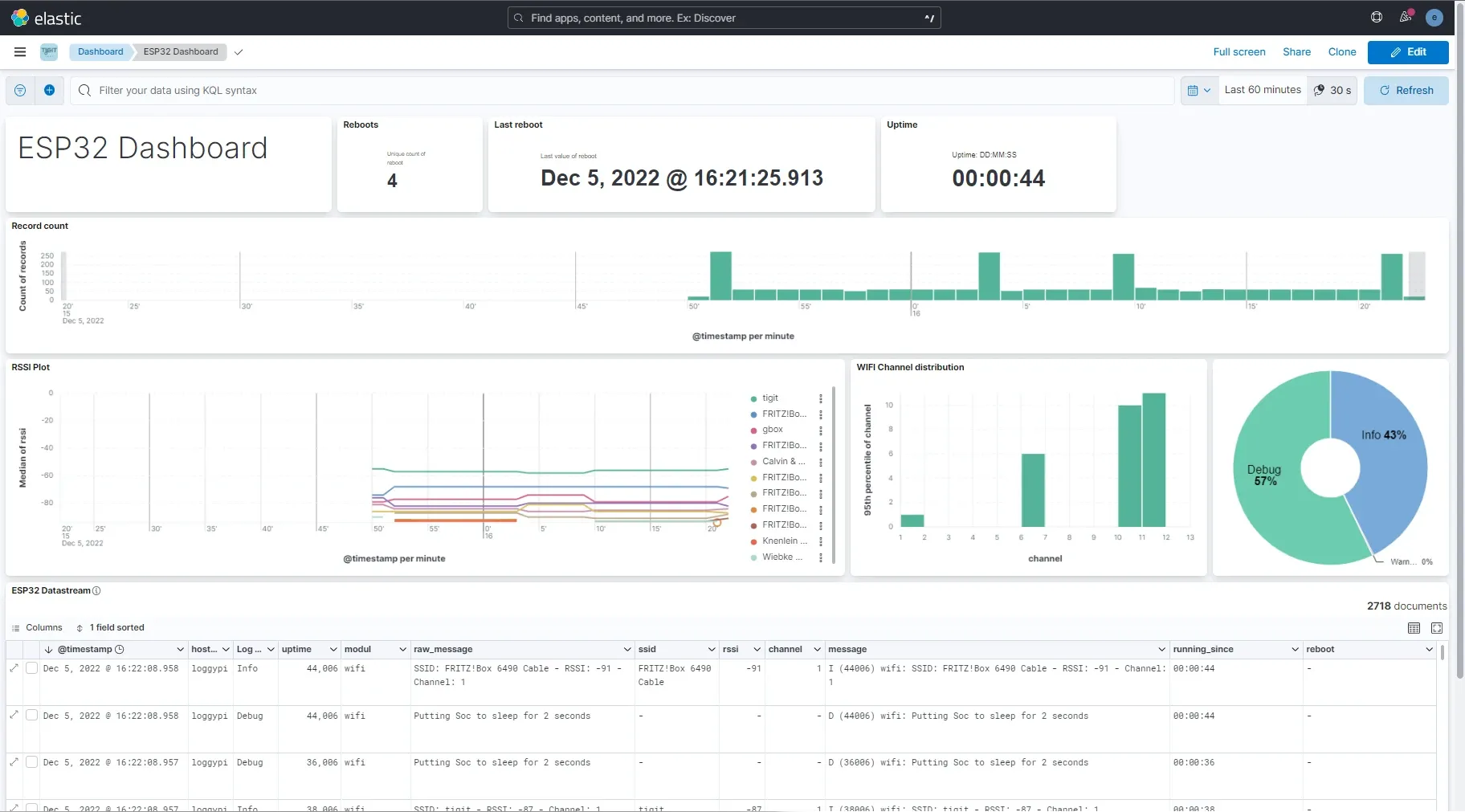Open the 30 s auto-refresh interval settings
Image resolution: width=1465 pixels, height=812 pixels.
1332,91
